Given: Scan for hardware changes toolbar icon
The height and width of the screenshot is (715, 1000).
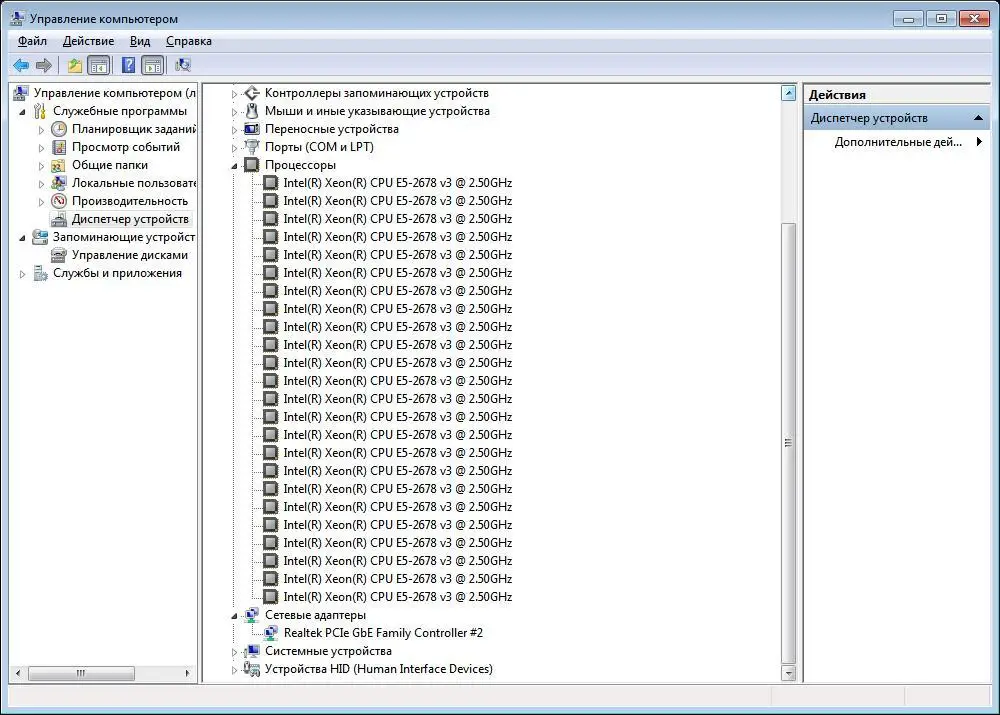Looking at the screenshot, I should pos(183,65).
